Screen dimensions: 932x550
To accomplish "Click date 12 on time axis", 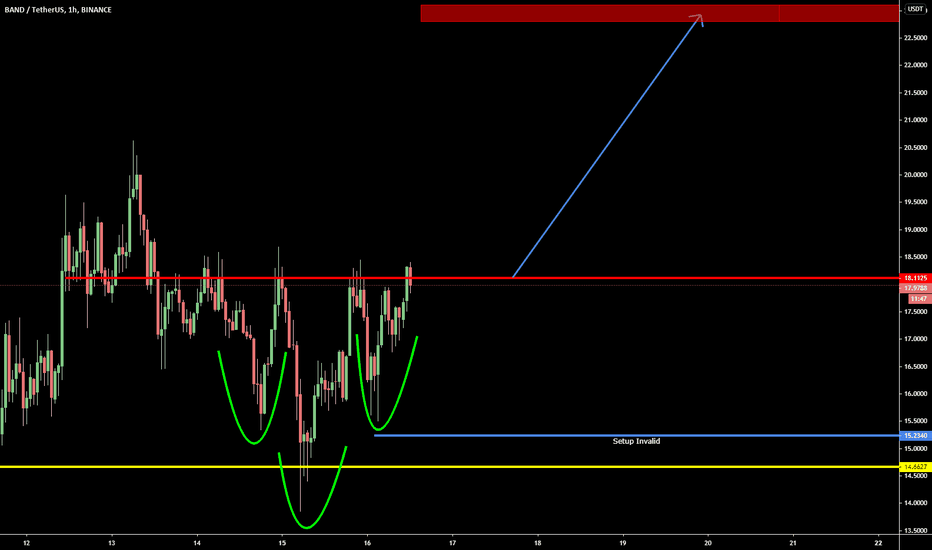I will (26, 543).
